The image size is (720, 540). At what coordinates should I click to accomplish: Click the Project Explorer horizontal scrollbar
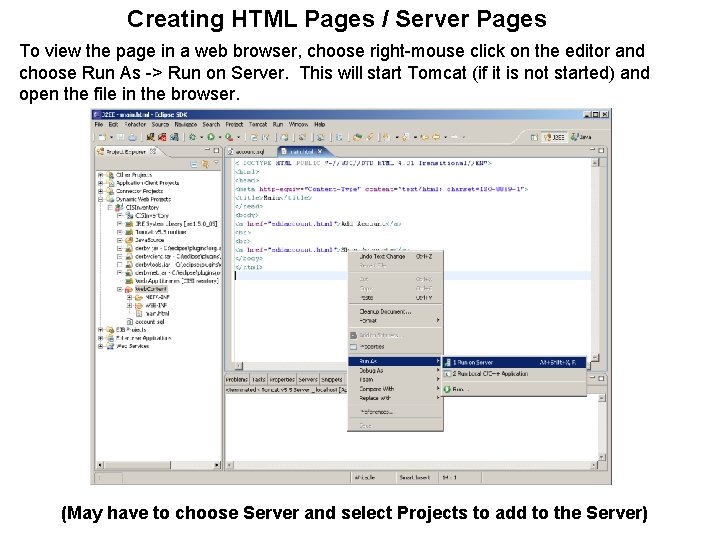coord(158,465)
